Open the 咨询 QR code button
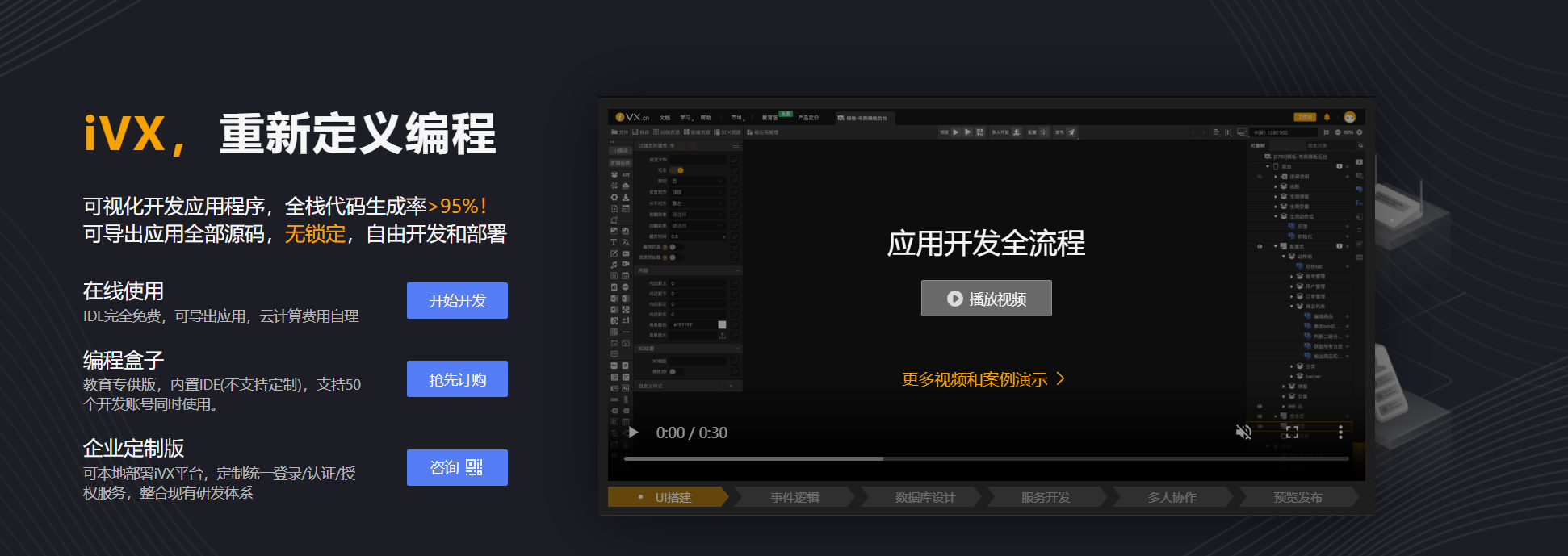Screen dimensions: 1568x556 click(457, 467)
